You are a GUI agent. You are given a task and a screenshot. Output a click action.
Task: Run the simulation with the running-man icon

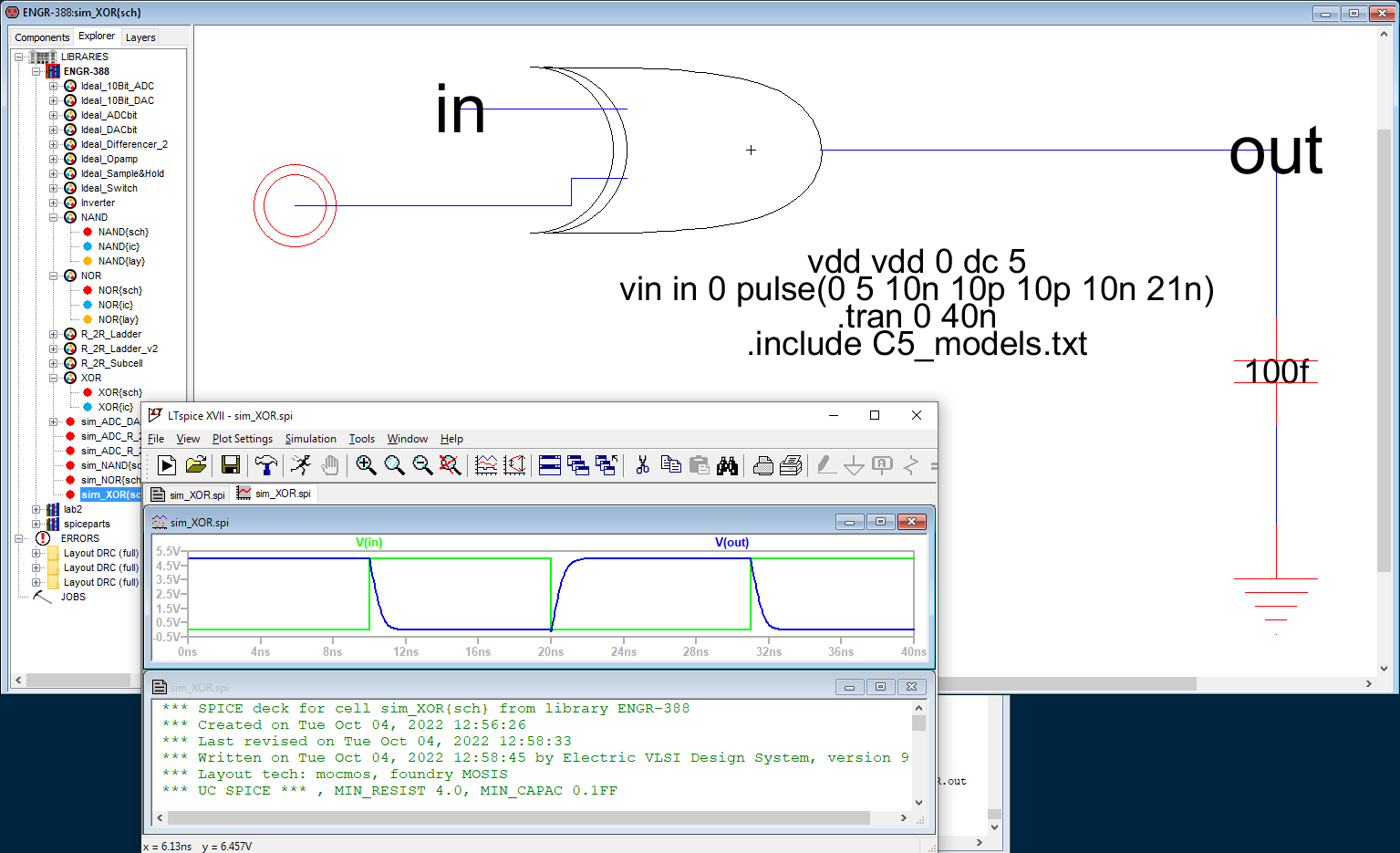point(301,465)
